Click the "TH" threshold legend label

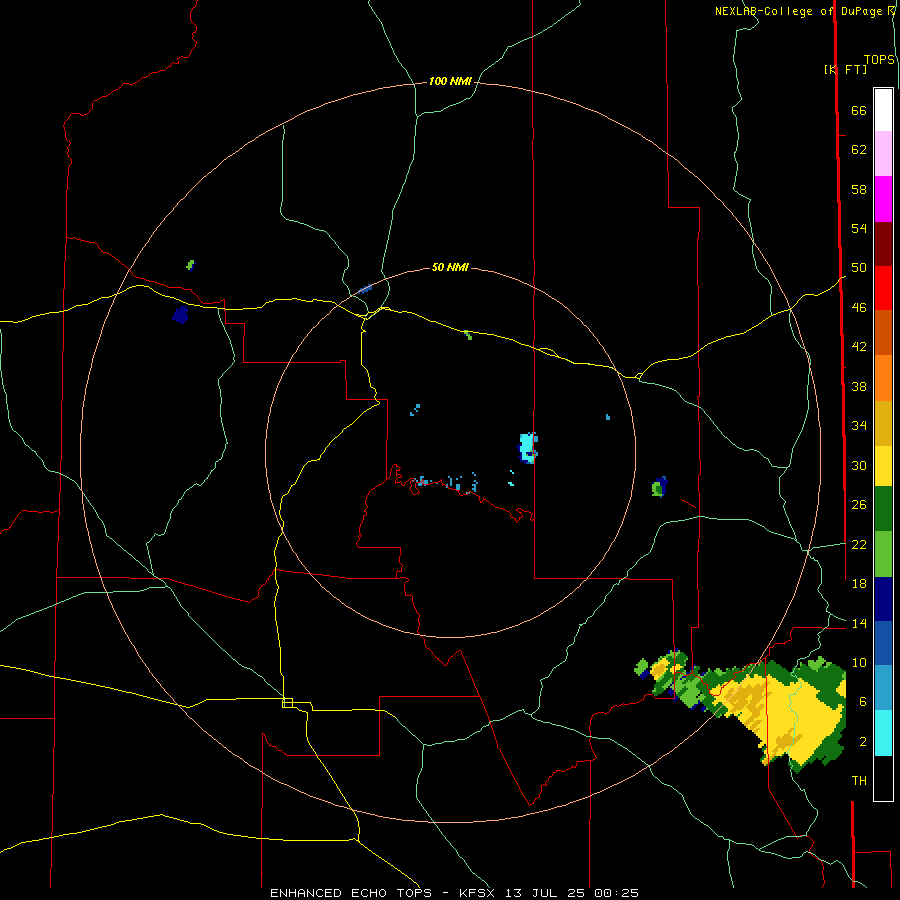859,780
